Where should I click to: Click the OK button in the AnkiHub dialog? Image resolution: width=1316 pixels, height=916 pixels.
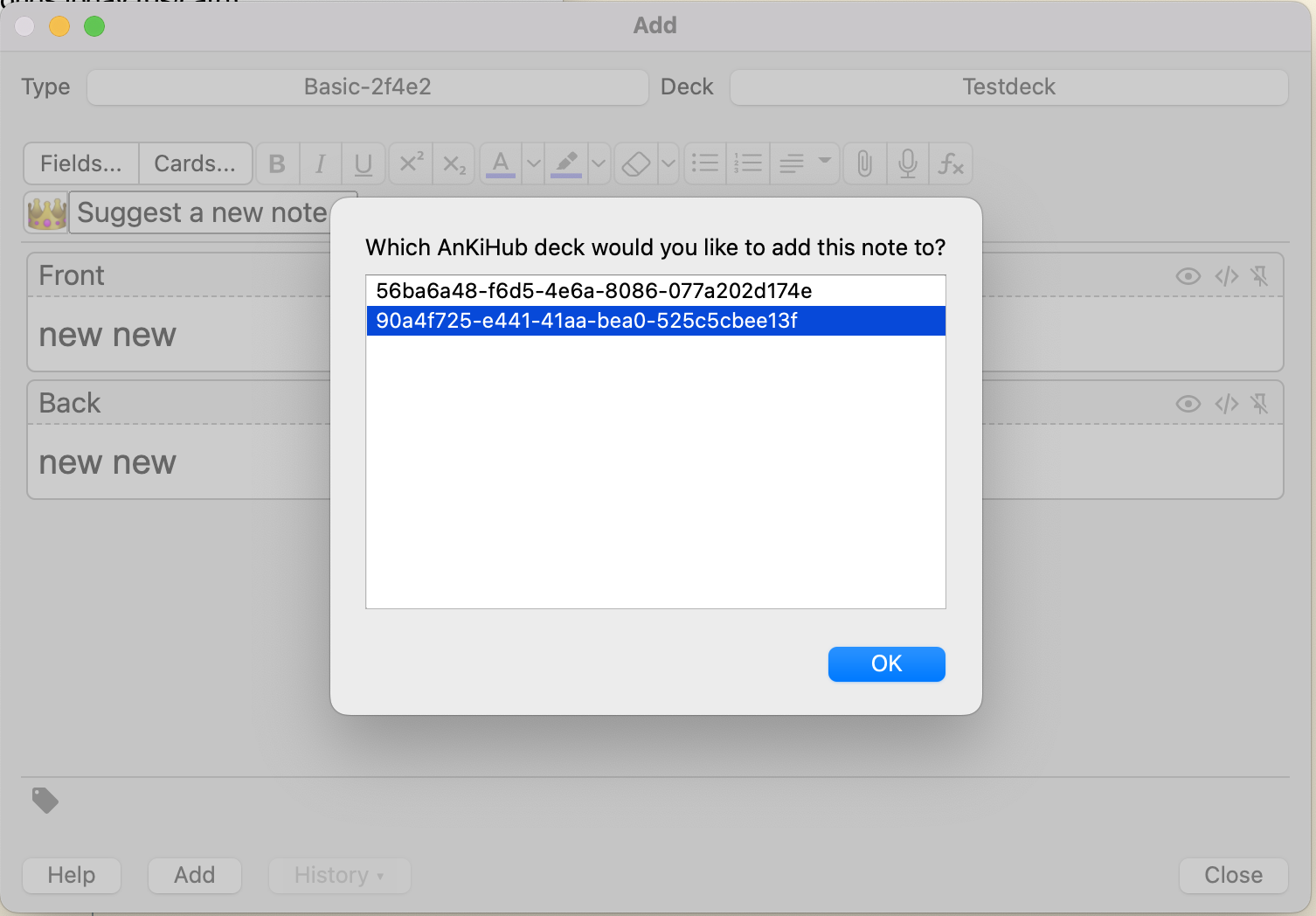(886, 664)
